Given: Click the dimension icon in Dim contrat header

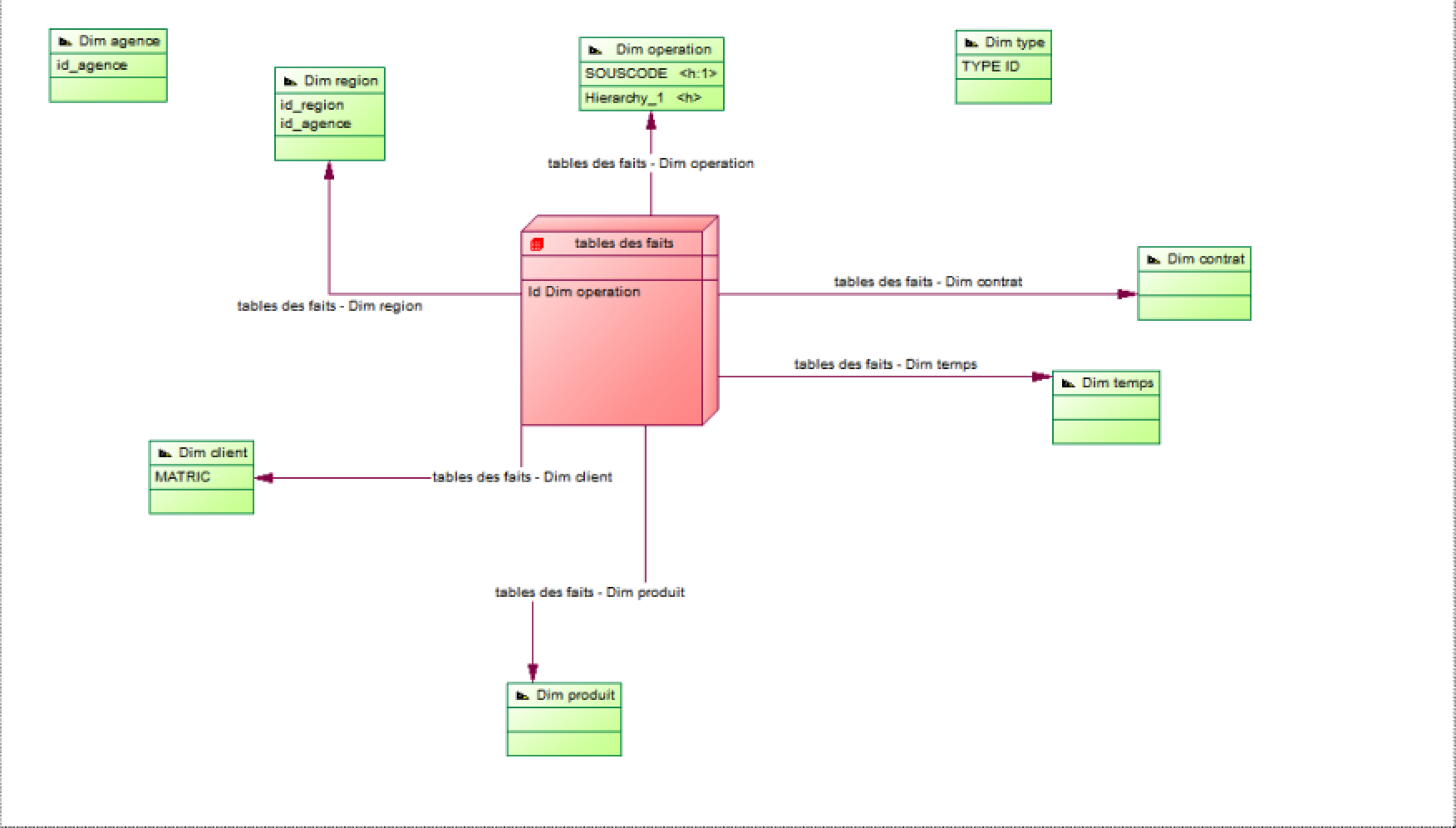Looking at the screenshot, I should (1153, 260).
